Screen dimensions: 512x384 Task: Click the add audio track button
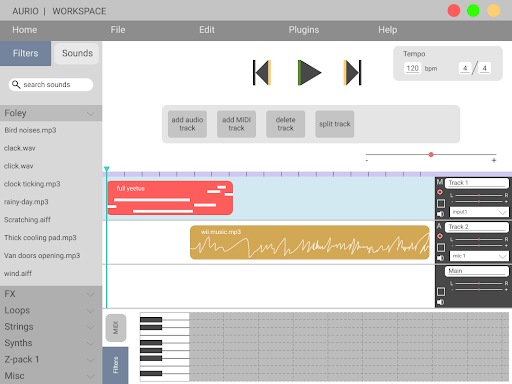tap(187, 124)
